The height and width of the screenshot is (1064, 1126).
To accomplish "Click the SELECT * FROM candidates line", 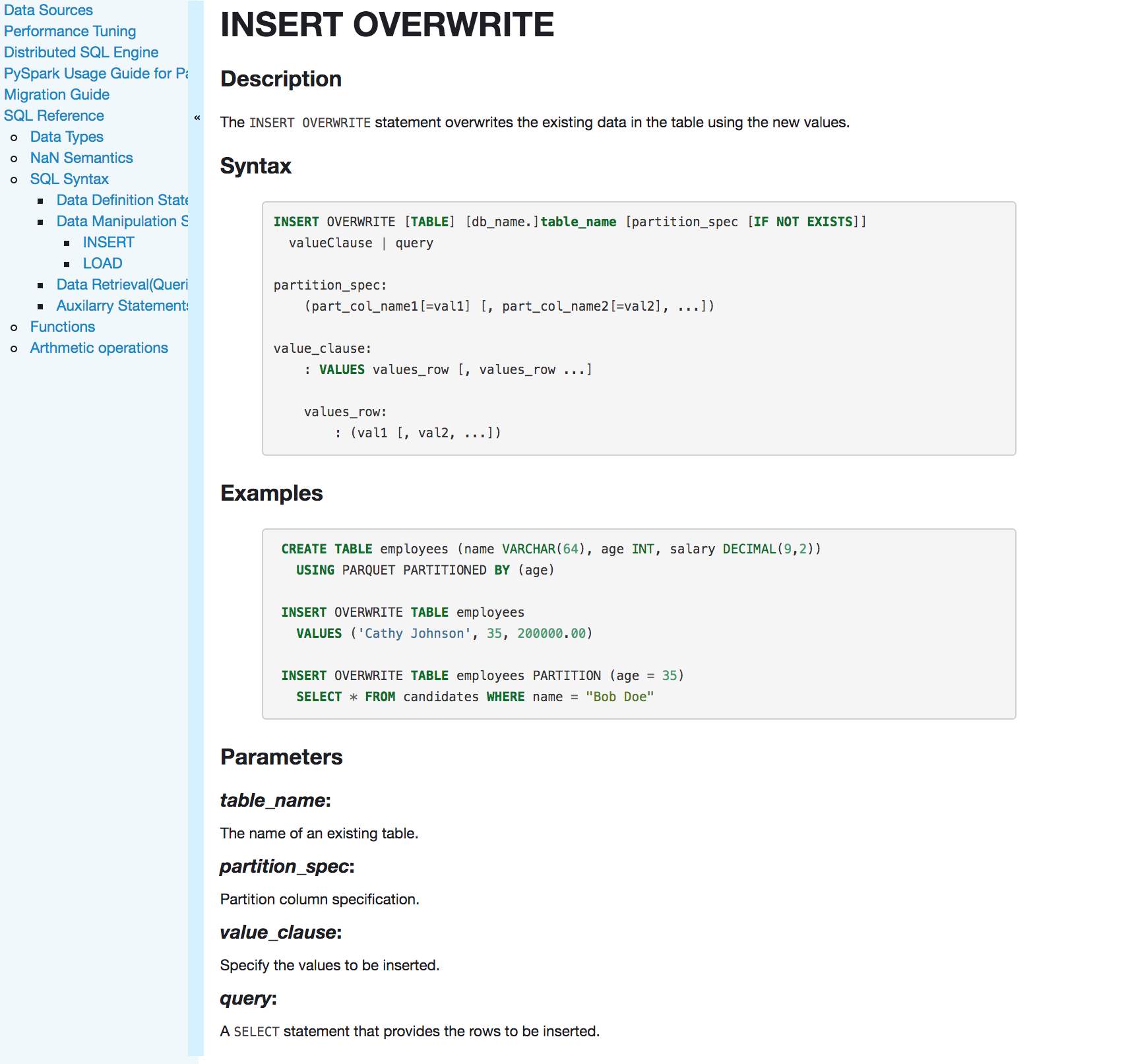I will tap(475, 697).
